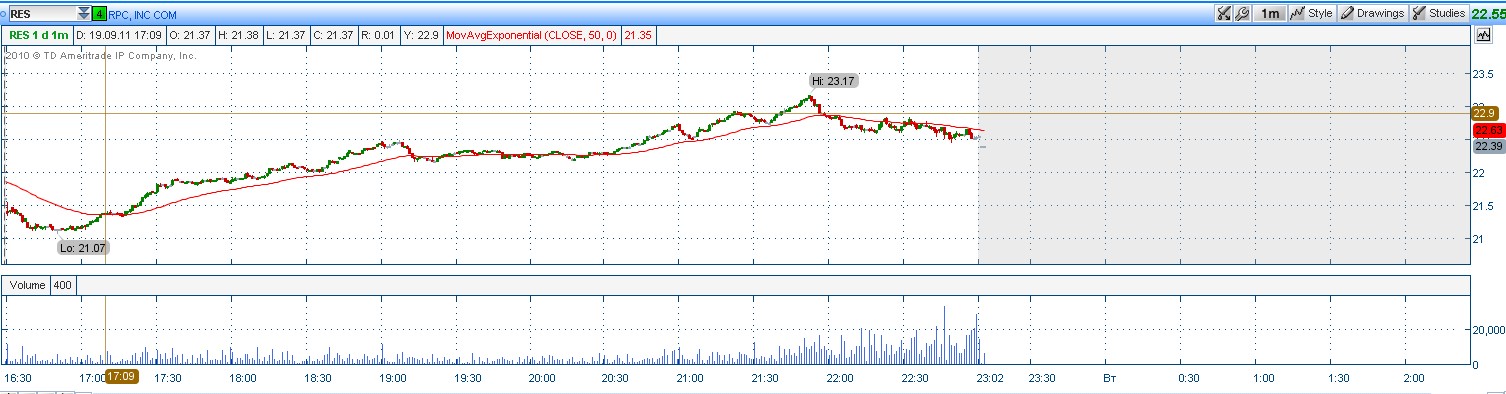Open the Studies flask menu
This screenshot has width=1506, height=394.
[1438, 13]
